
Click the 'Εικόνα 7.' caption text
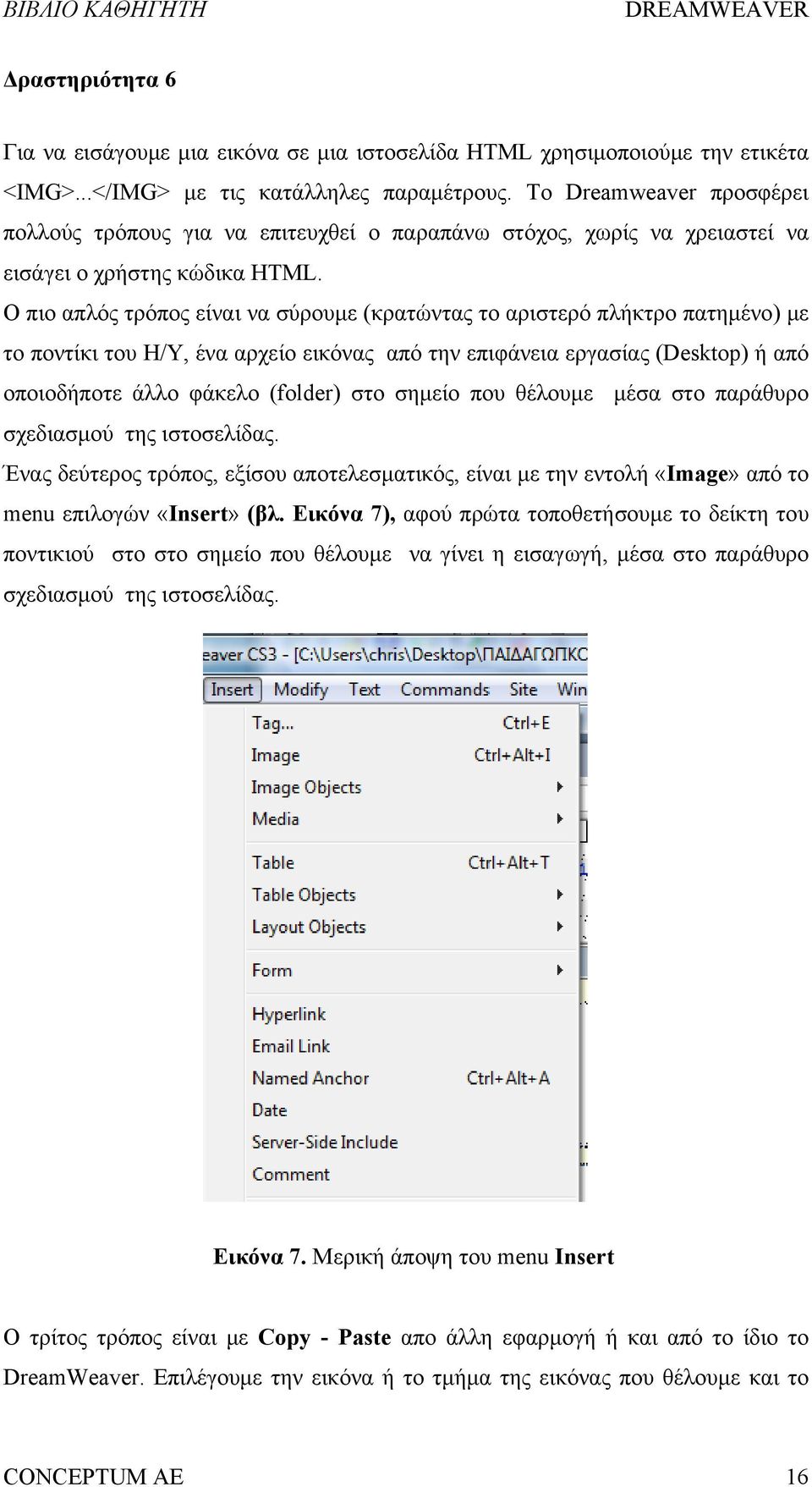point(260,1257)
